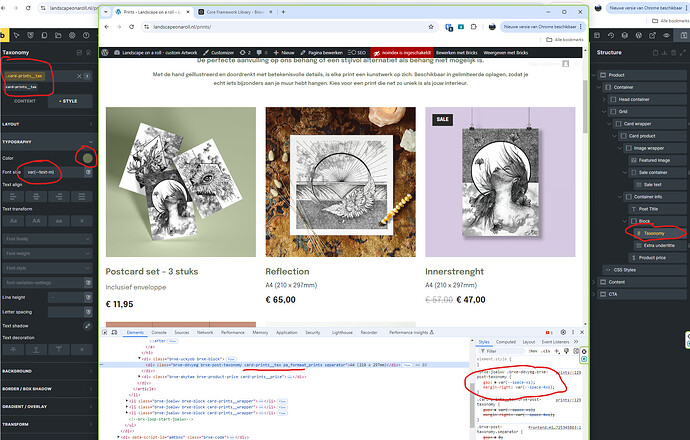Viewport: 690px width, 440px height.
Task: Toggle .cls editor in DevTools Styles
Action: 545,351
